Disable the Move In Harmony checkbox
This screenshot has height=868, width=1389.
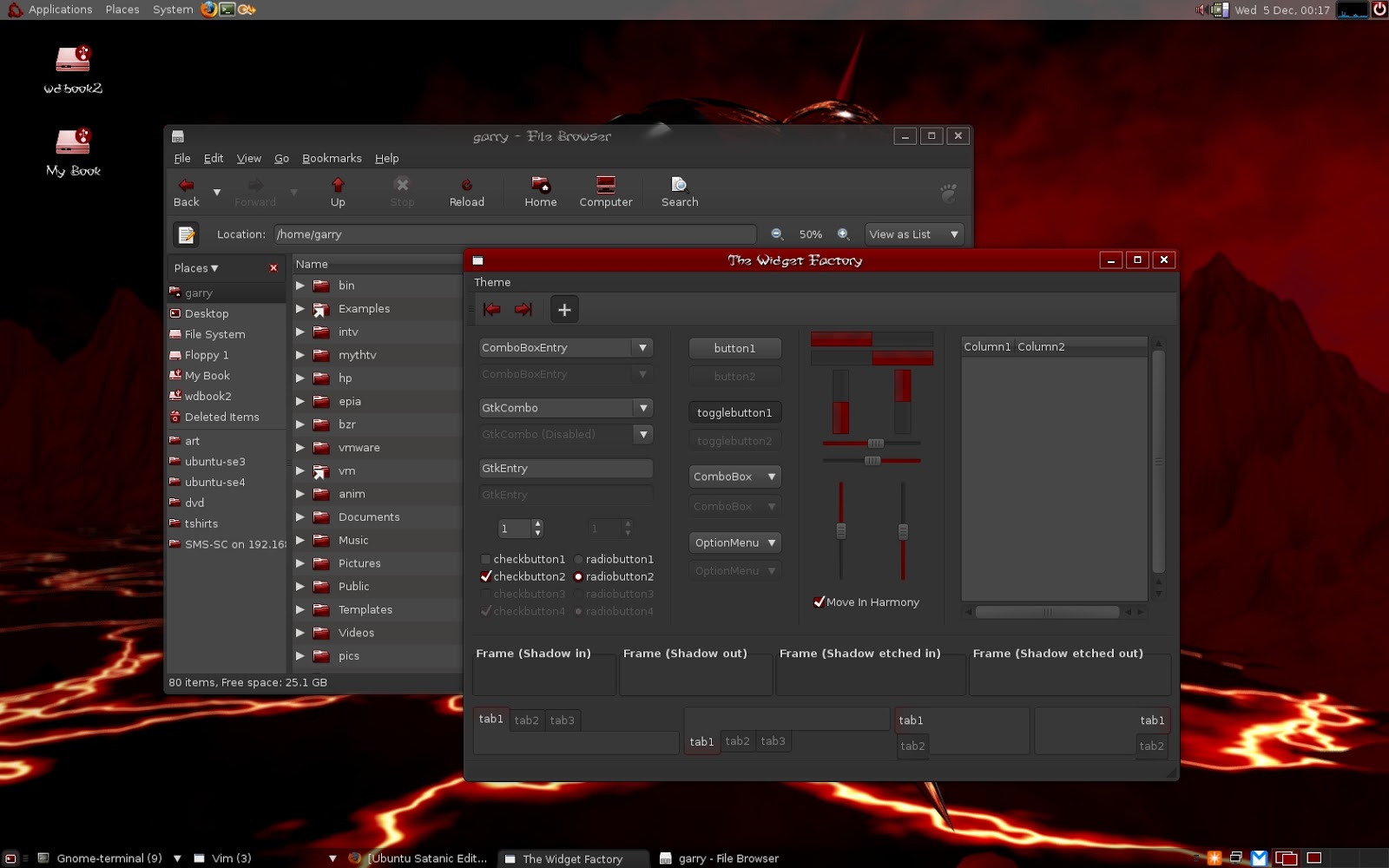(x=820, y=602)
